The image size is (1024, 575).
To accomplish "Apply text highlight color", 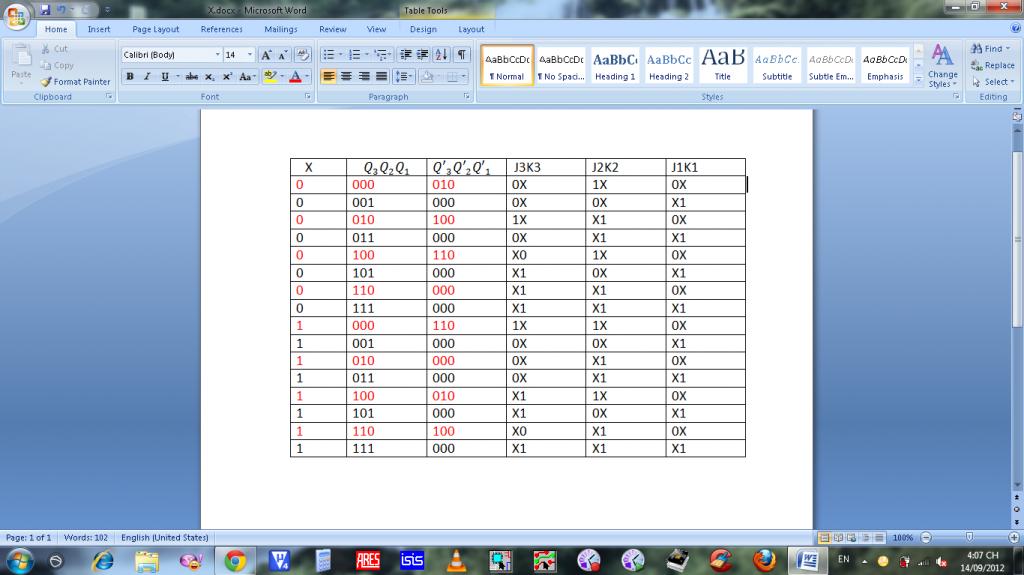I will point(270,76).
